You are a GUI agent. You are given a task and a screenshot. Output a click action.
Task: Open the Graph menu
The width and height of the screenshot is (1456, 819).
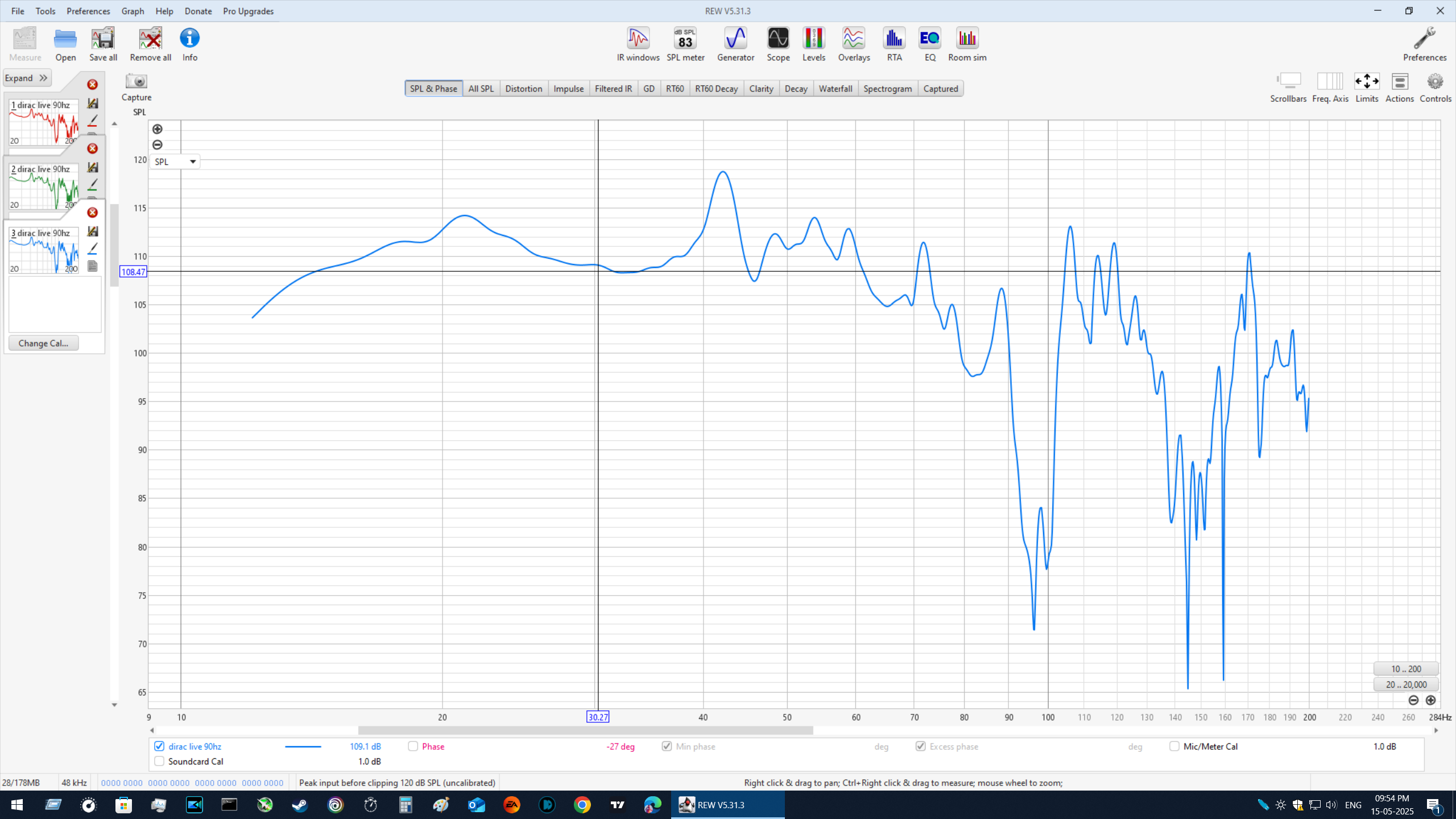click(x=133, y=11)
